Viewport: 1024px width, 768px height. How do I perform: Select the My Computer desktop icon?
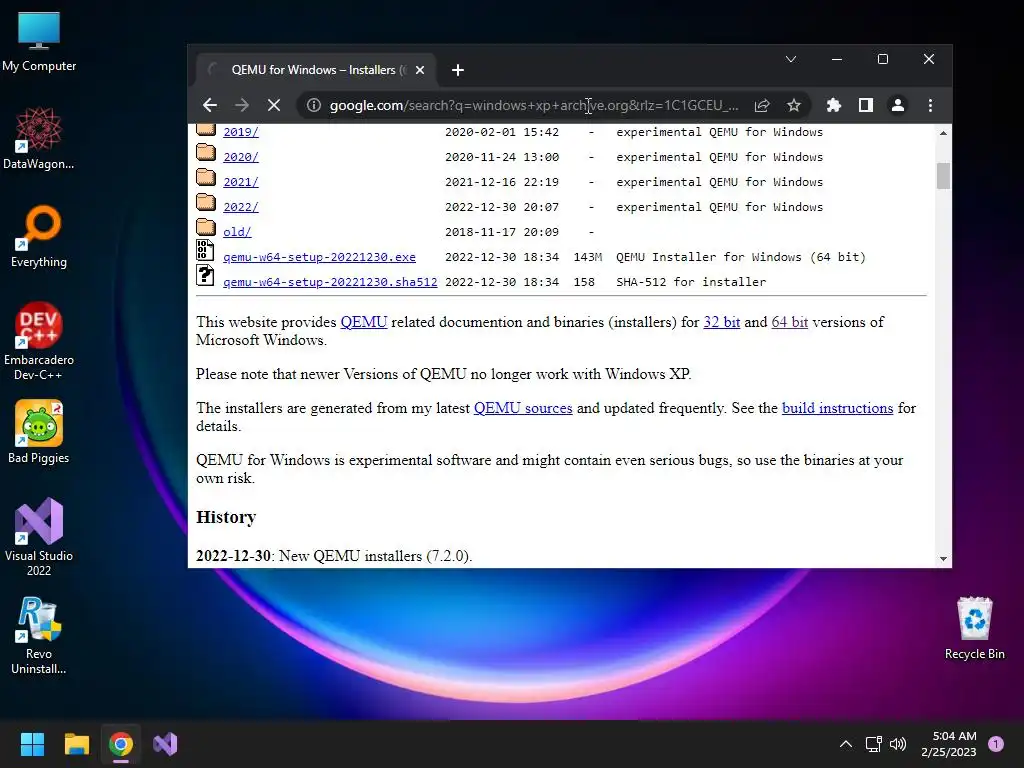tap(39, 42)
